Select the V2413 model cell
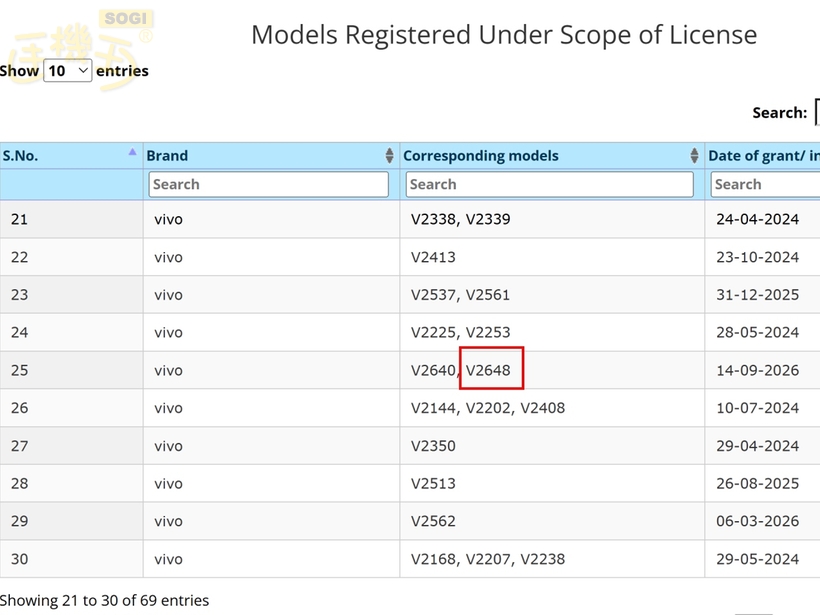Viewport: 820px width, 615px height. point(552,257)
